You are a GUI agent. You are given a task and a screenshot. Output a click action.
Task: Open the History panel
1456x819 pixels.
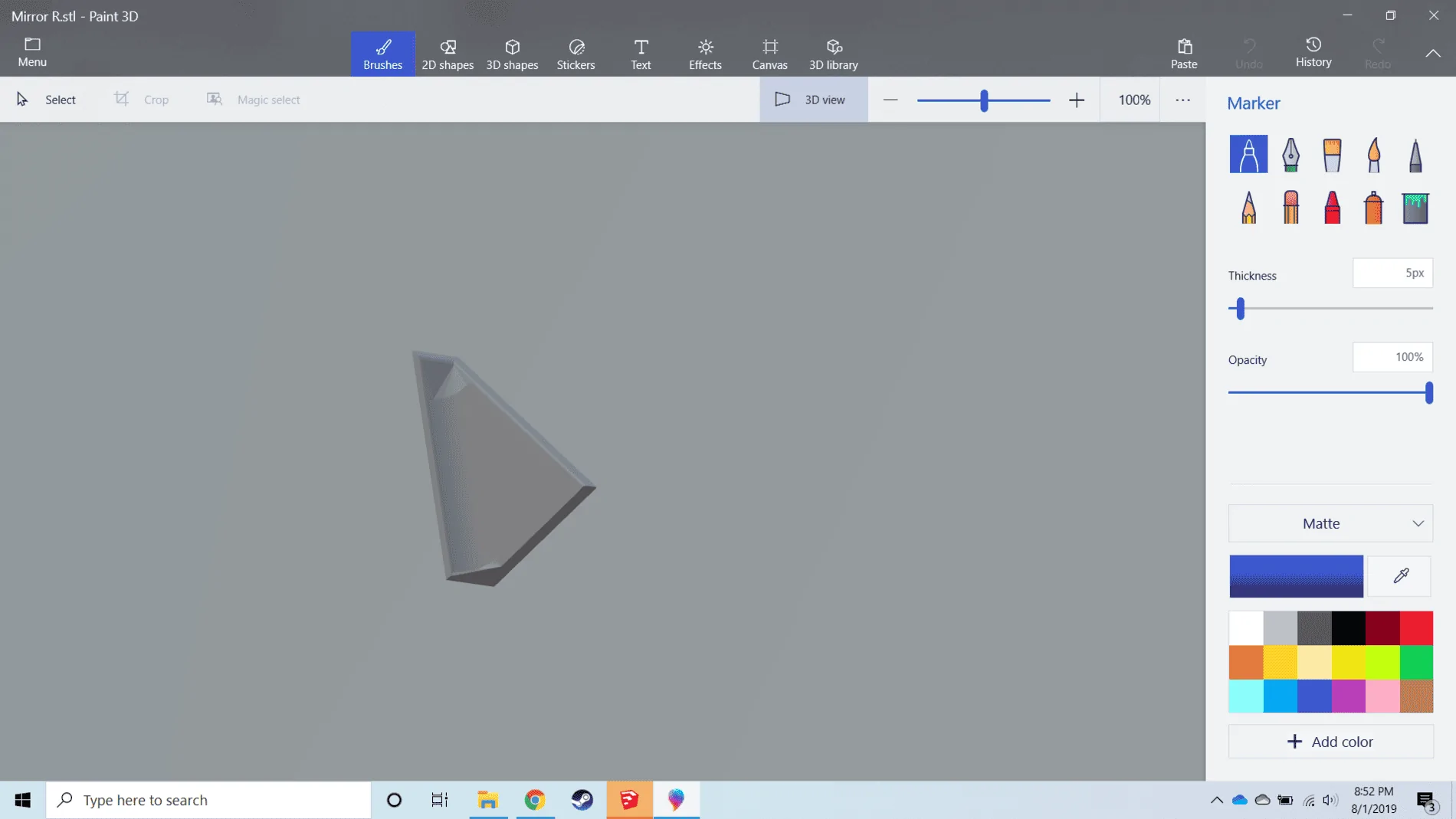(1313, 52)
